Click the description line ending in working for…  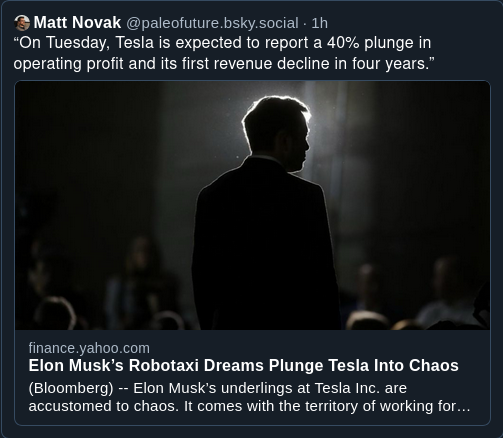point(249,406)
